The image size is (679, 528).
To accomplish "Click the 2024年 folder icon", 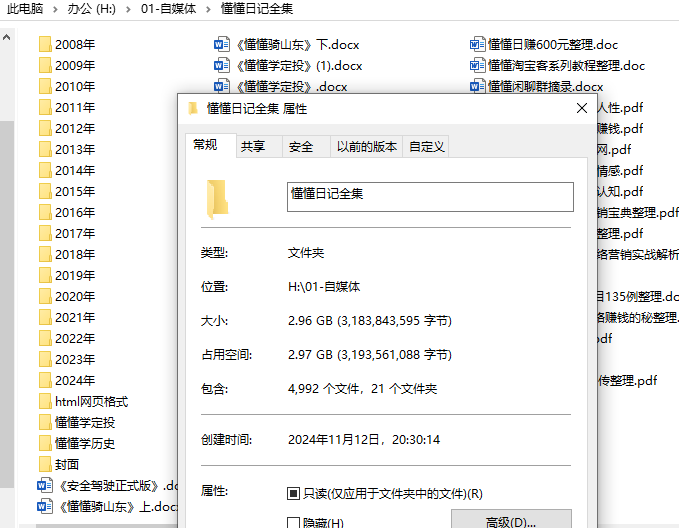I will click(45, 380).
